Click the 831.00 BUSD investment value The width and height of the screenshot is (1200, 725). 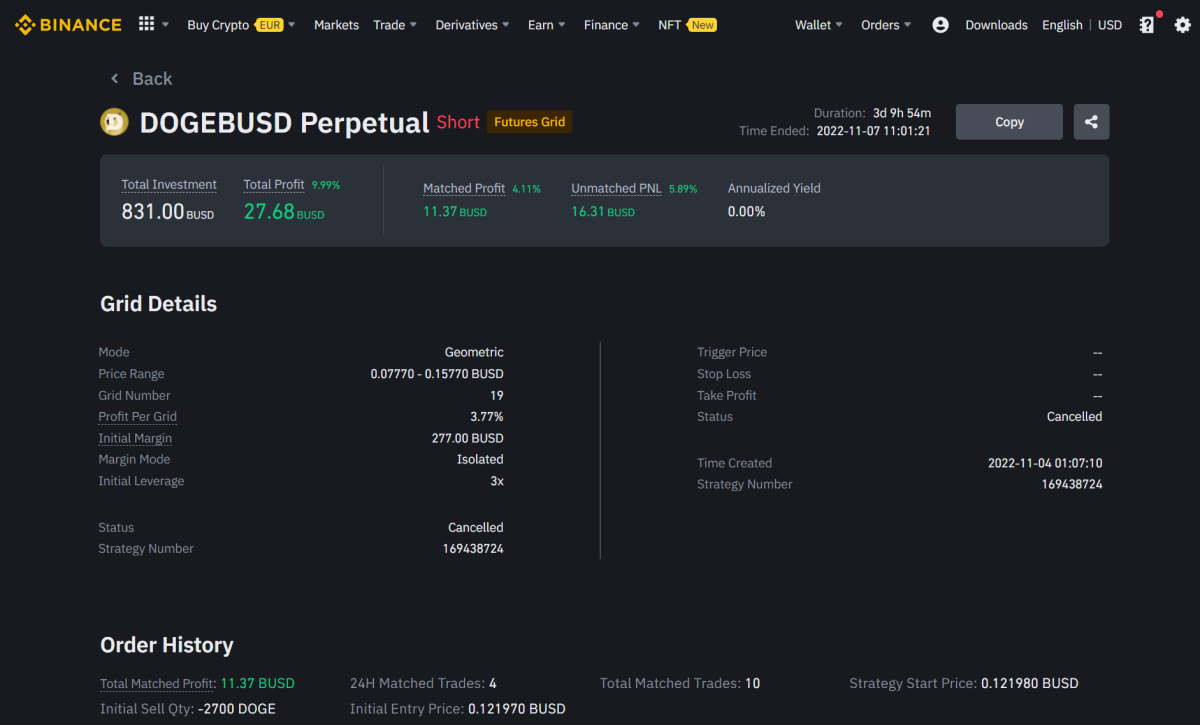167,211
